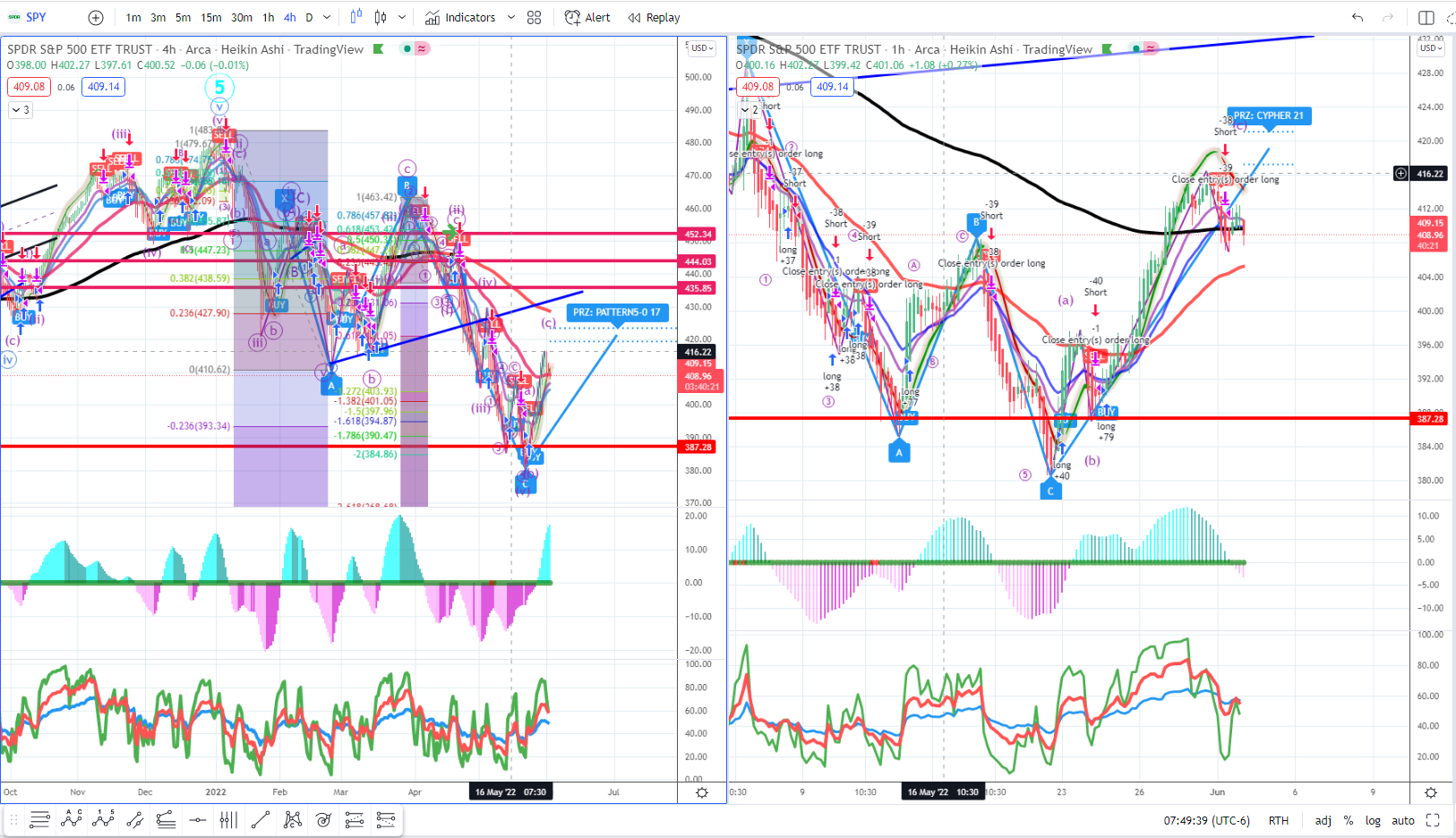Open indicator templates grid icon
The height and width of the screenshot is (838, 1456).
click(x=535, y=17)
